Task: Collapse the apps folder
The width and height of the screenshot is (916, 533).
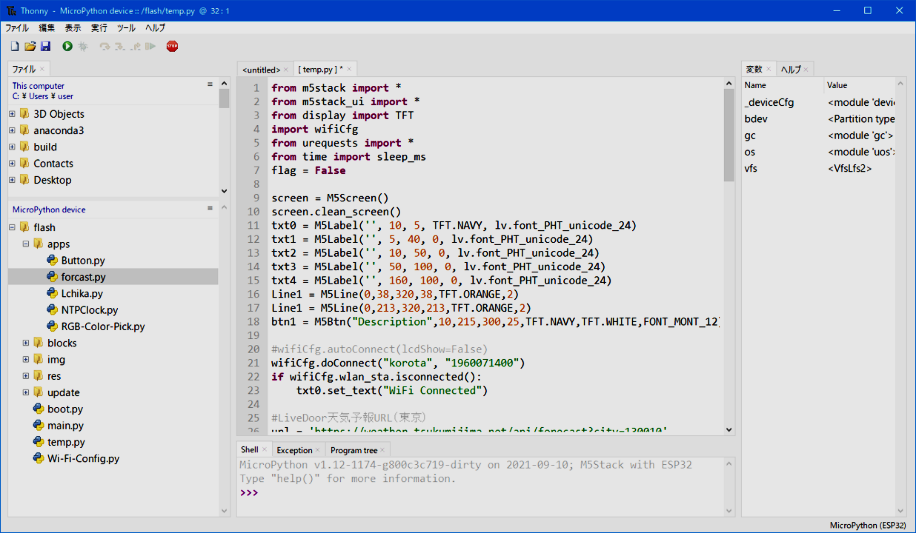Action: (x=25, y=244)
